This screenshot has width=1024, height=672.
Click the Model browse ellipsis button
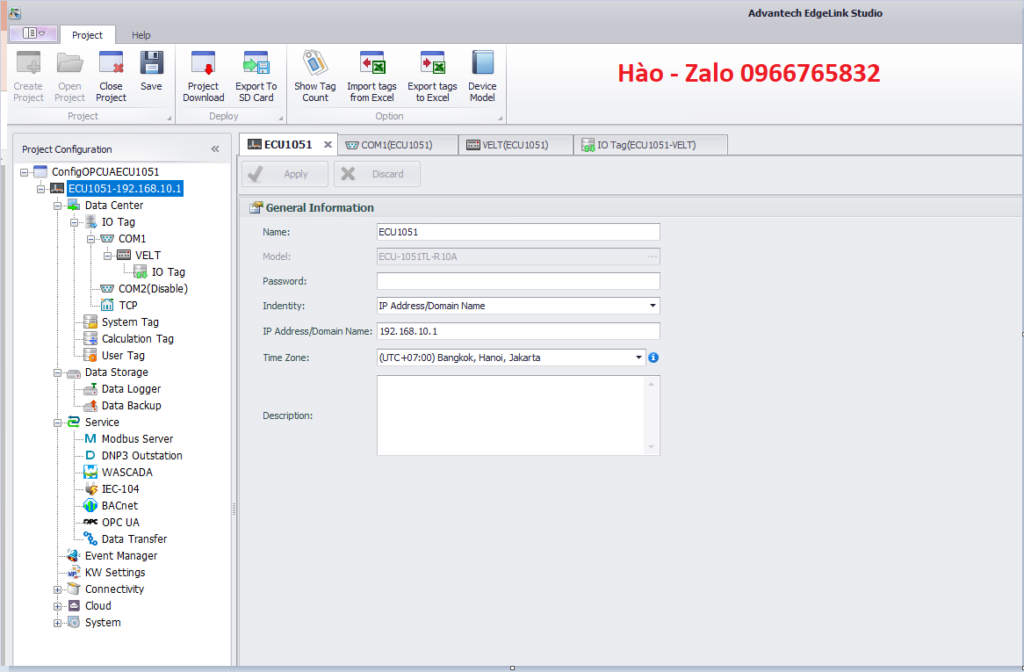click(652, 257)
